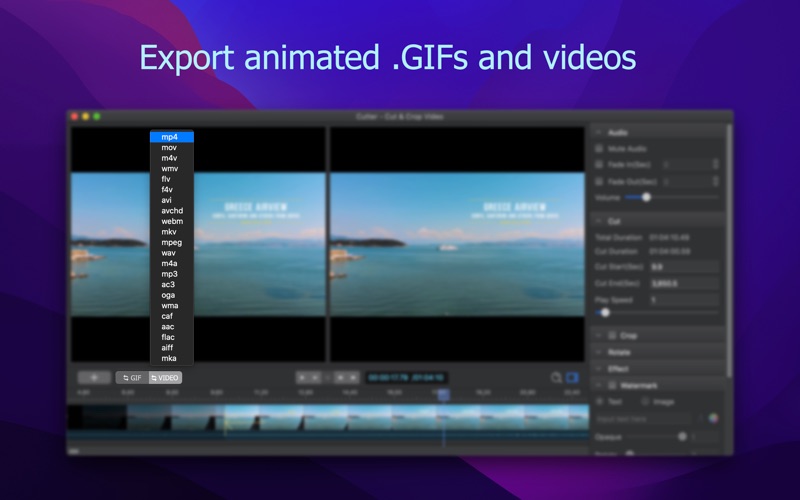Toggle the Fade In(Sec) checkbox
The image size is (800, 500).
tap(599, 164)
